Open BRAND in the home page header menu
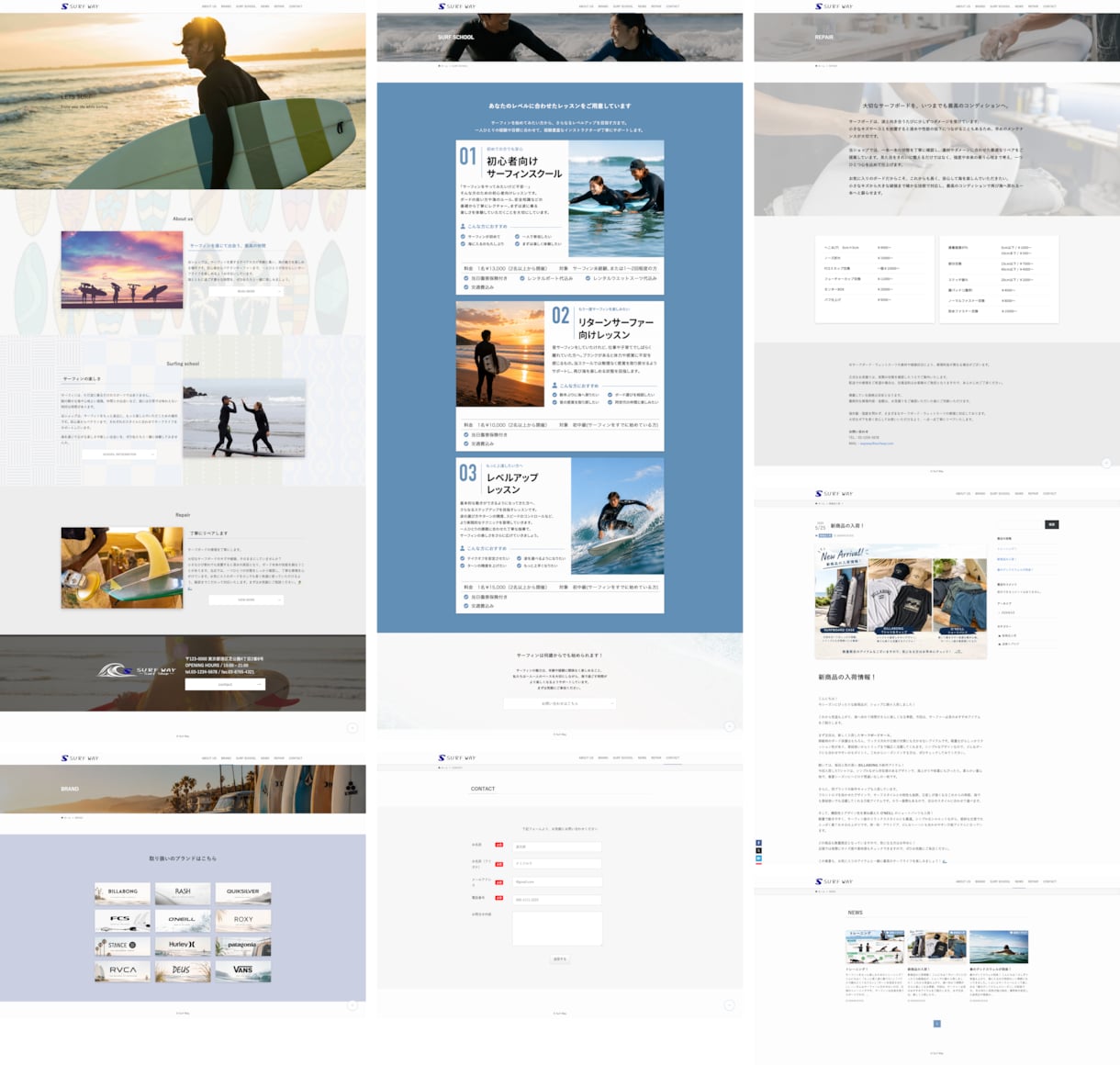The height and width of the screenshot is (1065, 1120). click(226, 6)
